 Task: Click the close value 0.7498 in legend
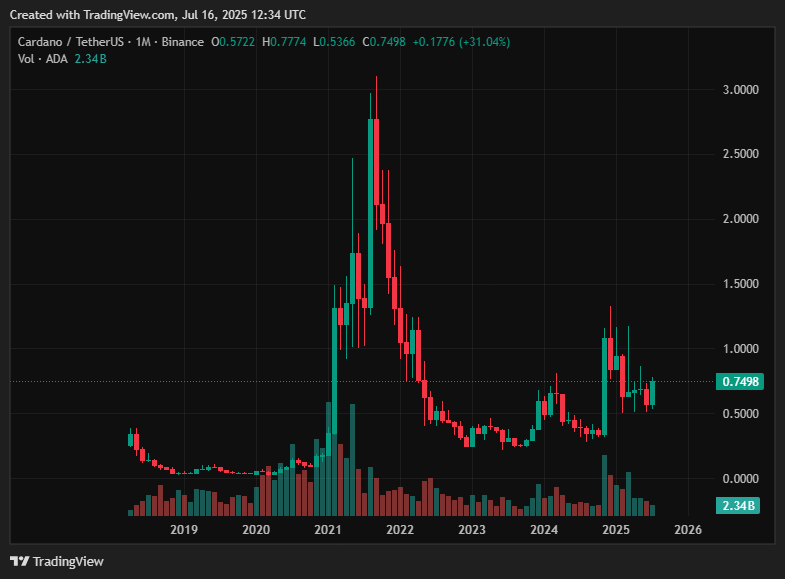pos(387,42)
